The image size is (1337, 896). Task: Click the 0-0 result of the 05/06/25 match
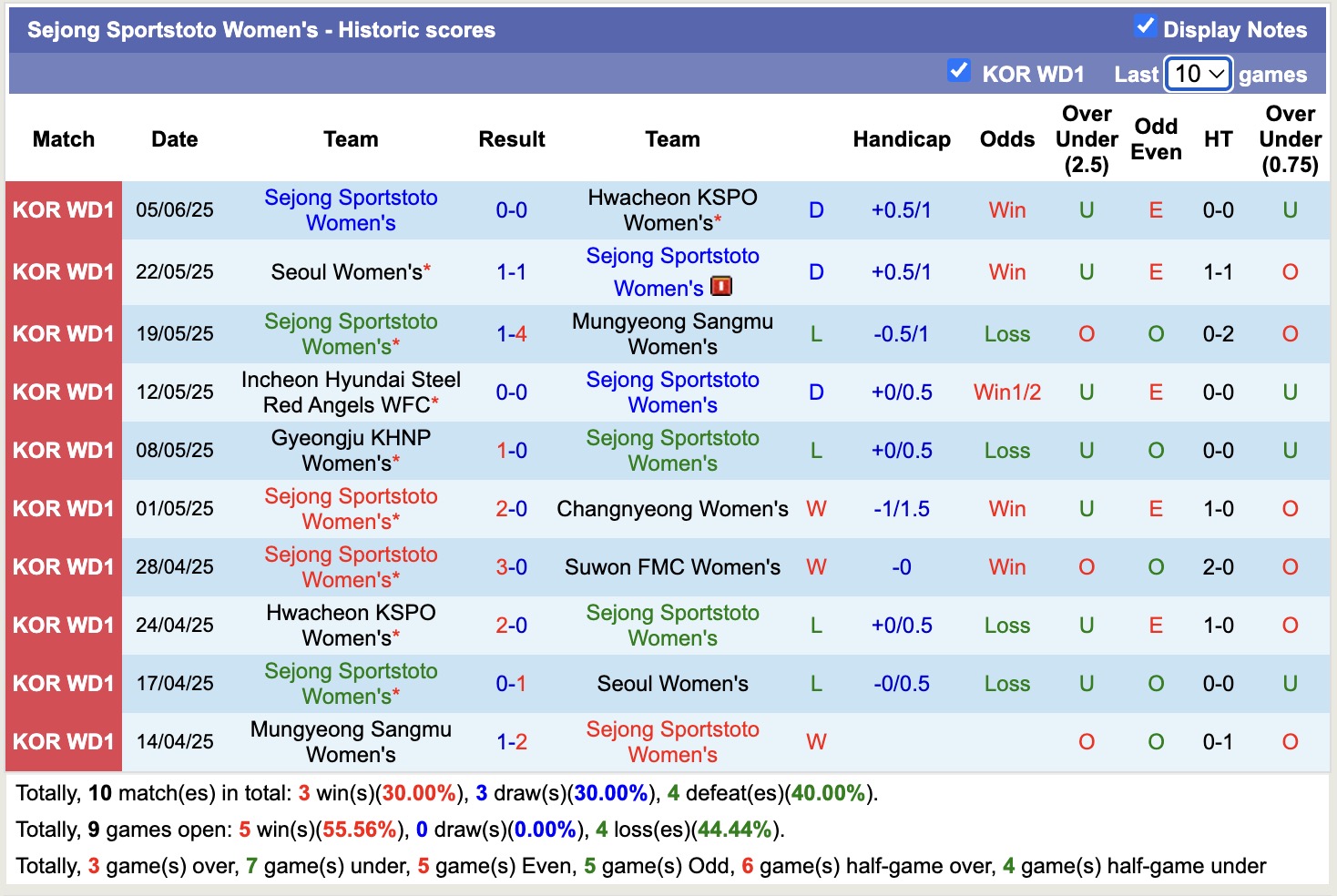tap(512, 209)
